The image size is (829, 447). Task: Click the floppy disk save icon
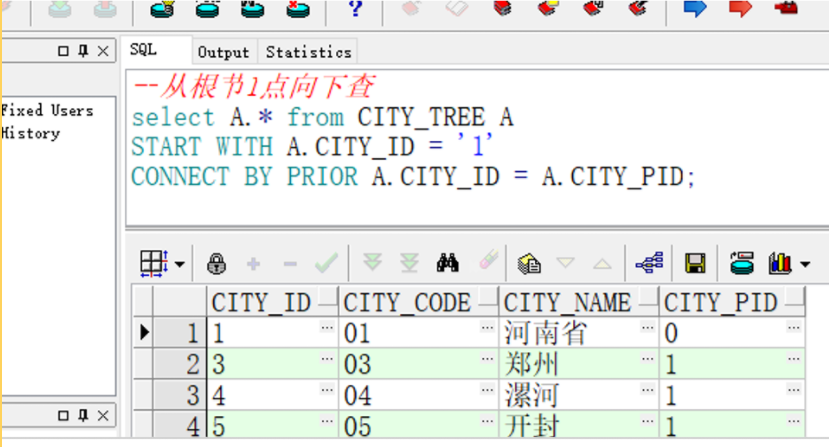click(x=695, y=263)
